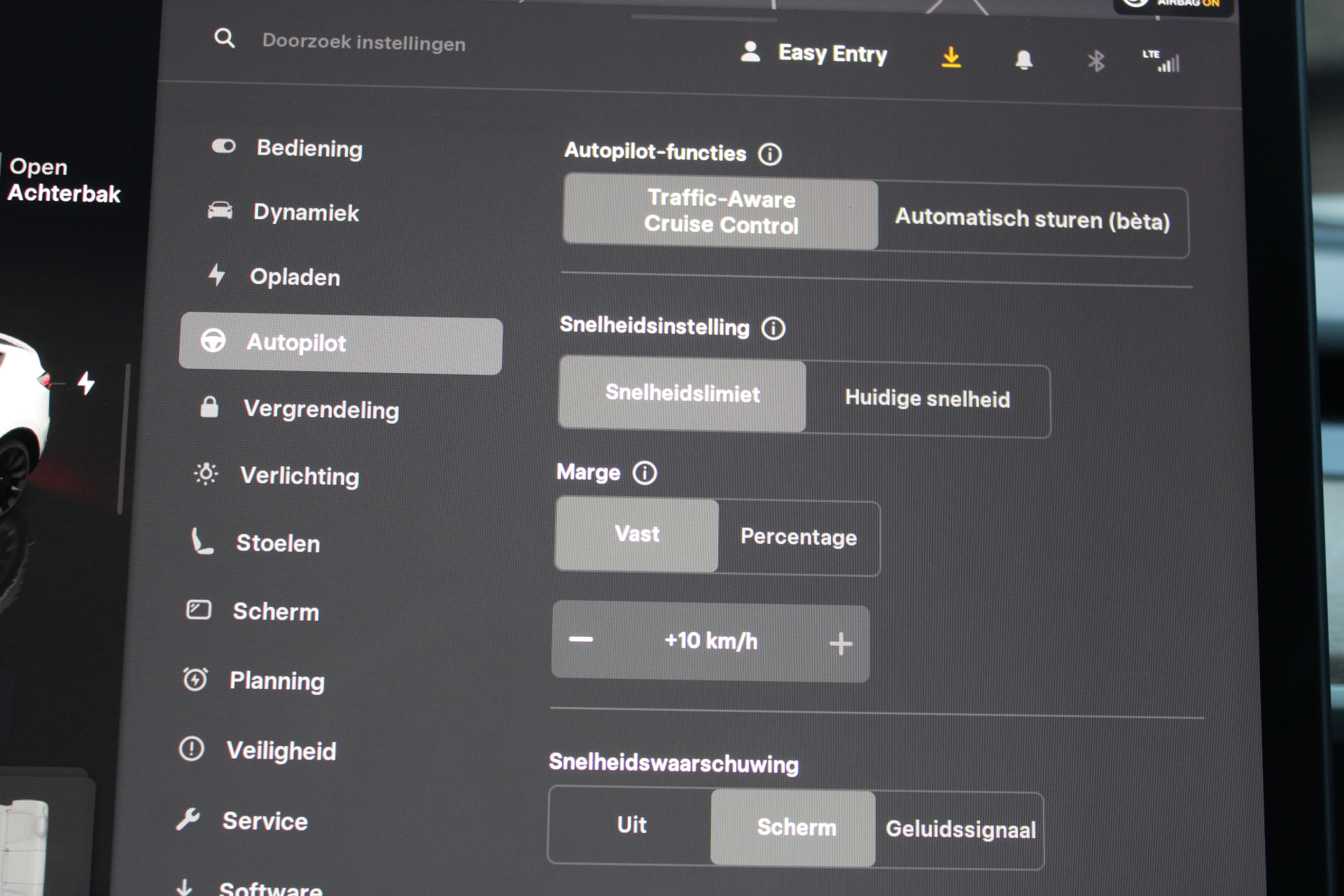The width and height of the screenshot is (1344, 896).
Task: Tap the Marge info icon
Action: 645,473
